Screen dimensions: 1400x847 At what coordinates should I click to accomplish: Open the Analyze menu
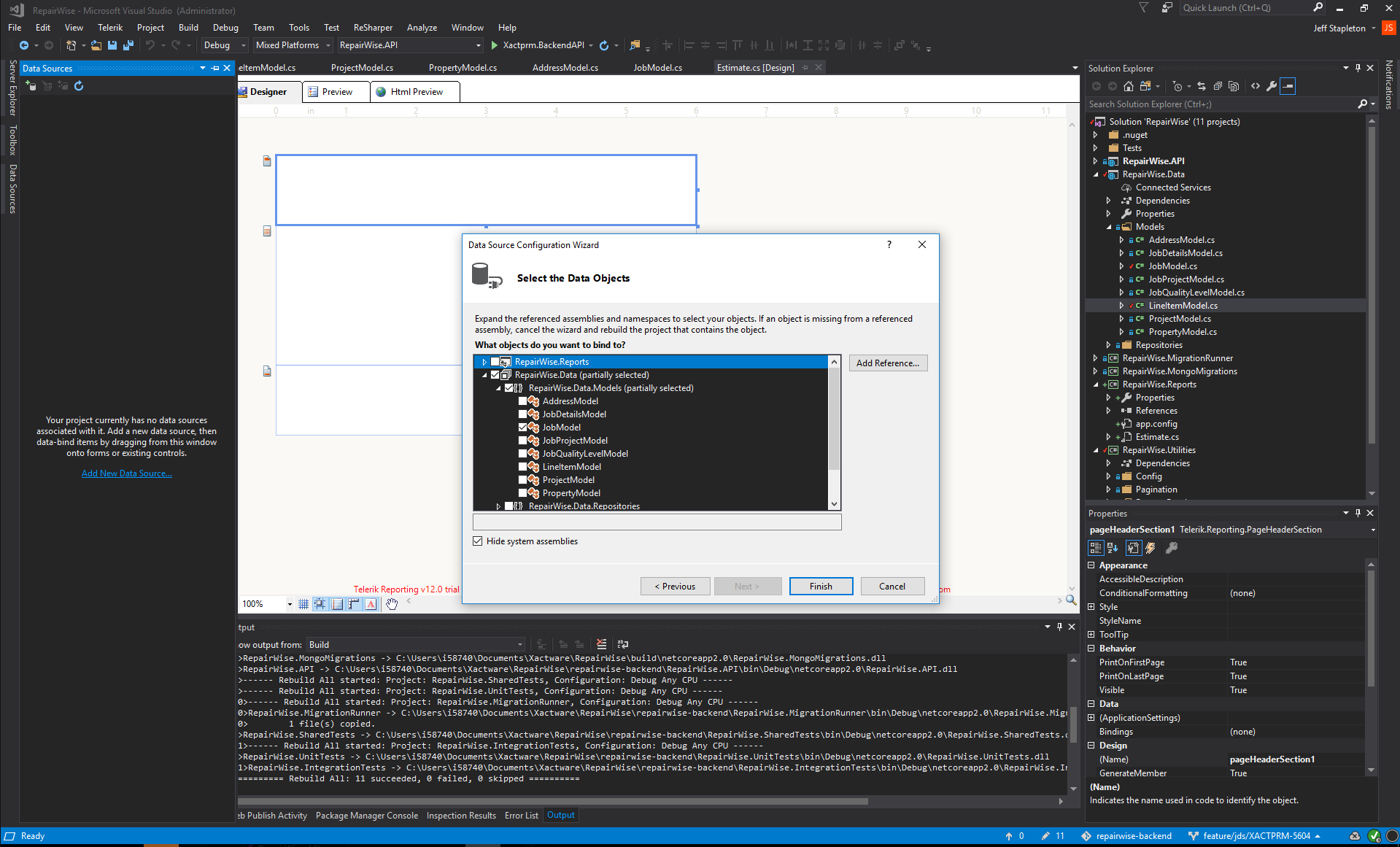tap(422, 28)
